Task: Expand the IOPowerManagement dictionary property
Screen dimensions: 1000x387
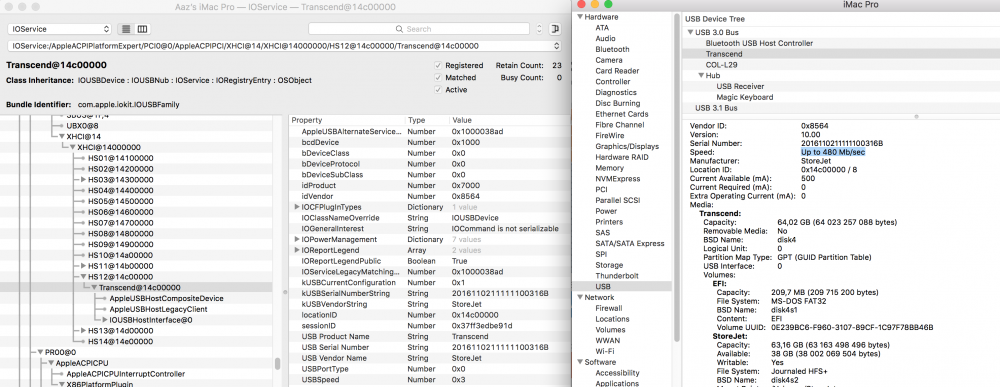Action: click(x=297, y=240)
